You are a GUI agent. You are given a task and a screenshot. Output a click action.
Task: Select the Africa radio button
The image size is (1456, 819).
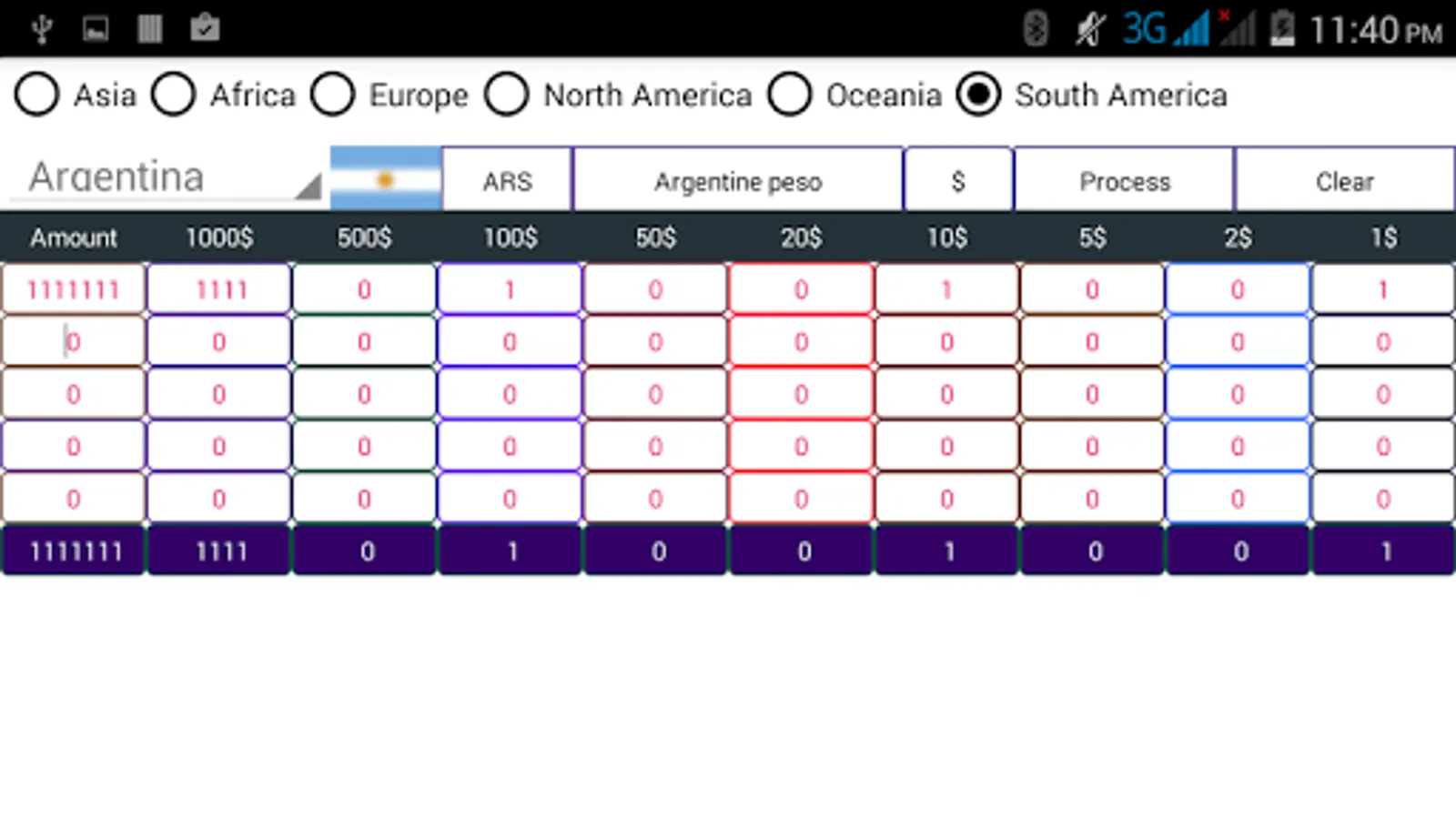pyautogui.click(x=174, y=94)
